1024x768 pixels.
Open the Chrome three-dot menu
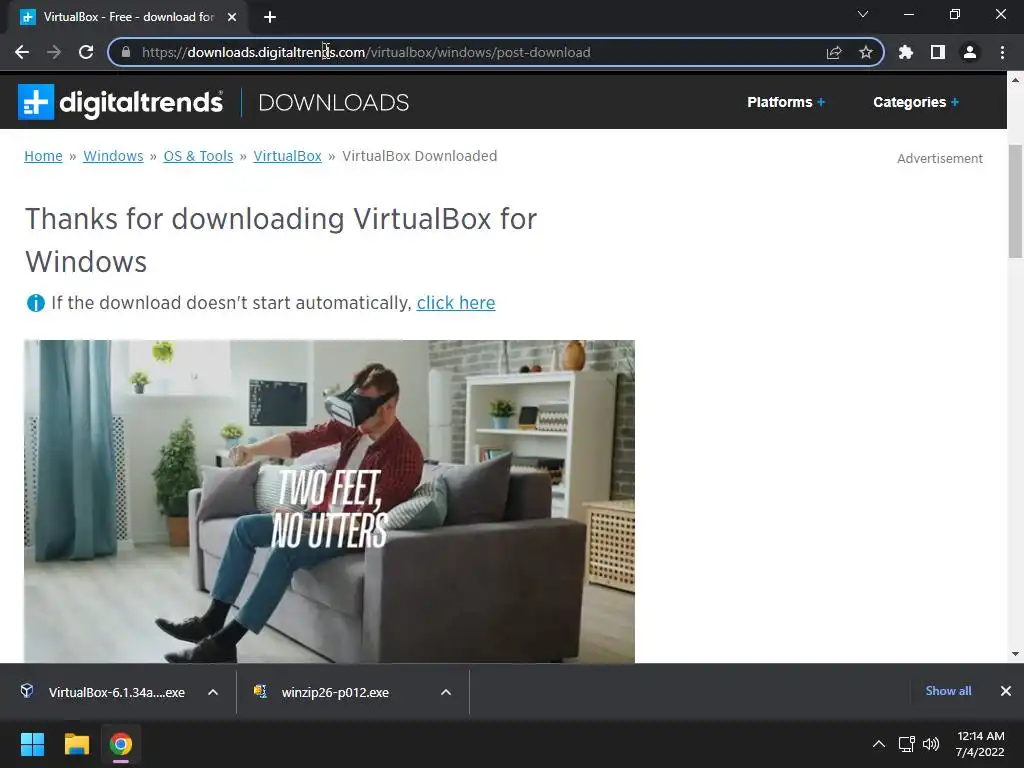point(1002,52)
